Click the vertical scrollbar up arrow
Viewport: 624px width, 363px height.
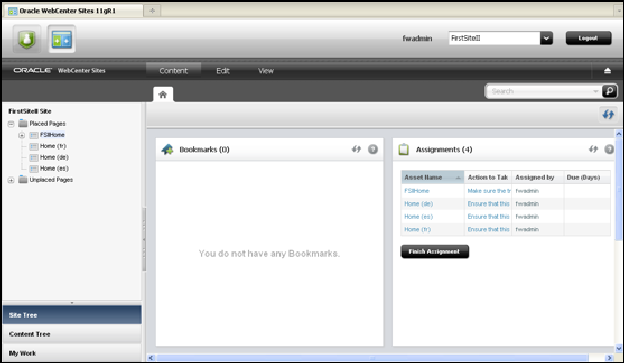tap(619, 134)
